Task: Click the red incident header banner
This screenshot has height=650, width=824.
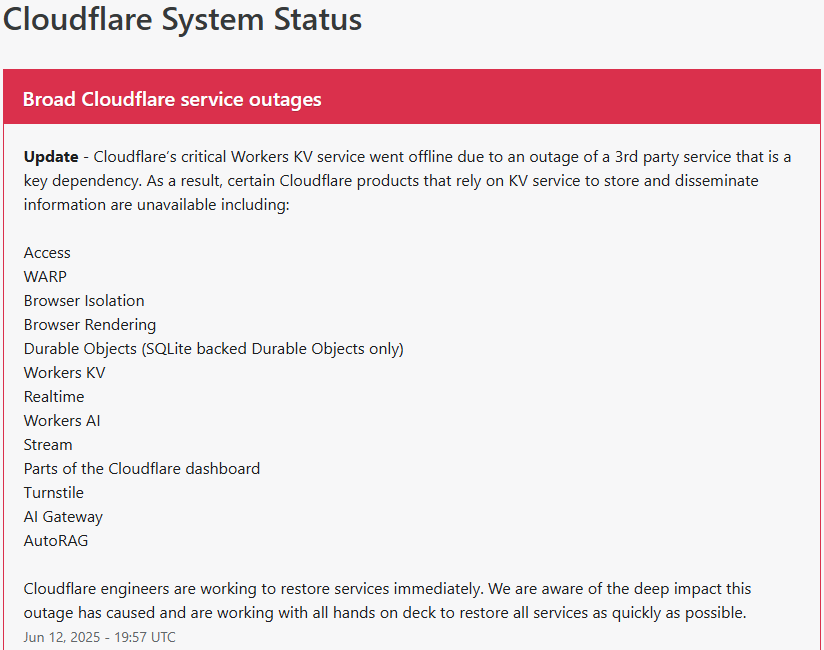Action: coord(412,97)
